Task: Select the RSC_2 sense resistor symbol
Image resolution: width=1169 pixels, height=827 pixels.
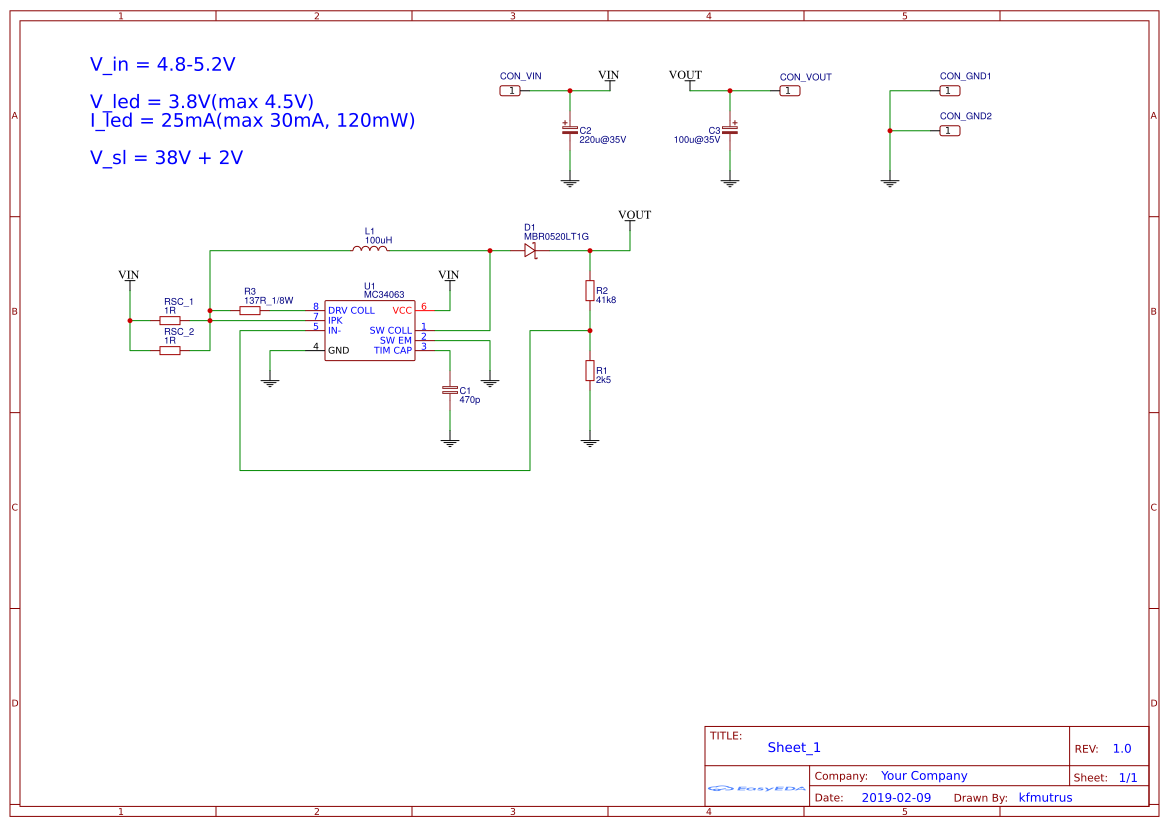Action: (170, 350)
